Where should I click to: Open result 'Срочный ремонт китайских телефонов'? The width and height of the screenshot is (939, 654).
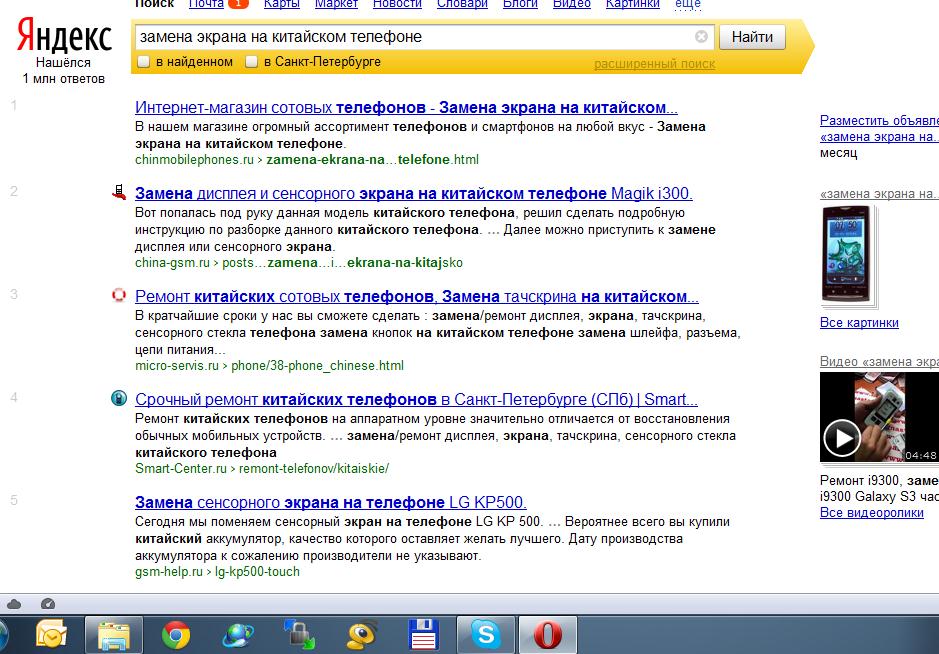pyautogui.click(x=416, y=399)
